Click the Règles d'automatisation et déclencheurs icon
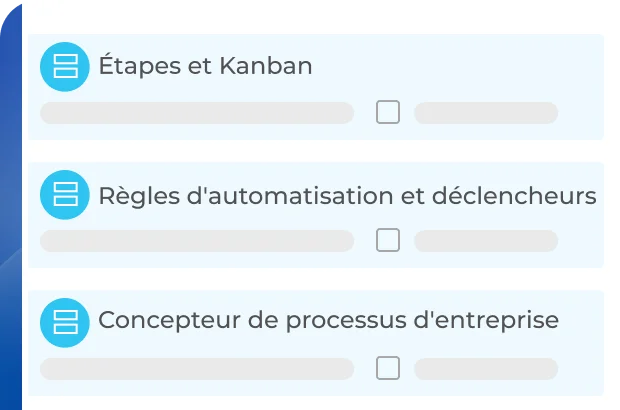 (65, 195)
